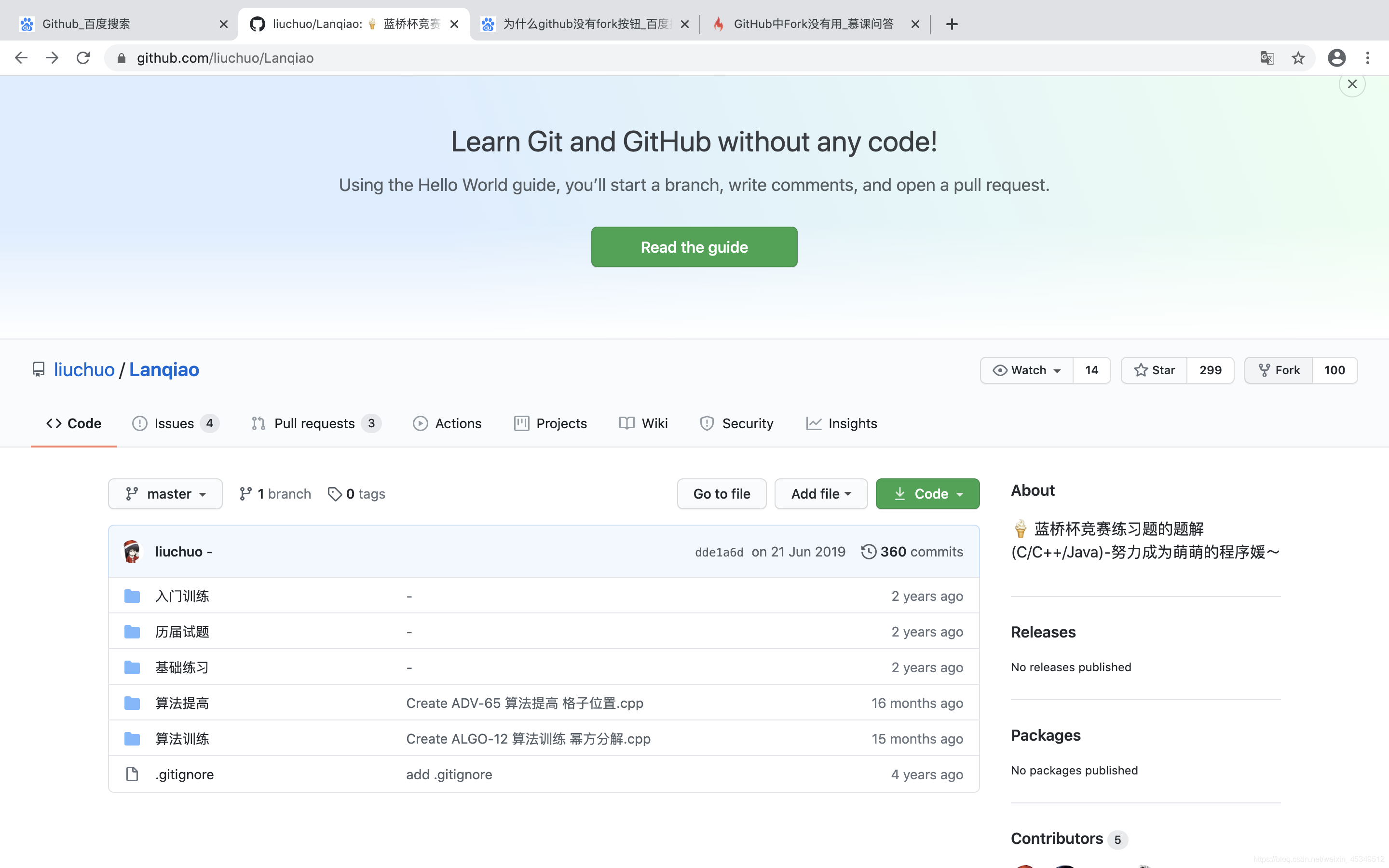Click the Security tab icon
This screenshot has width=1389, height=868.
pyautogui.click(x=706, y=423)
